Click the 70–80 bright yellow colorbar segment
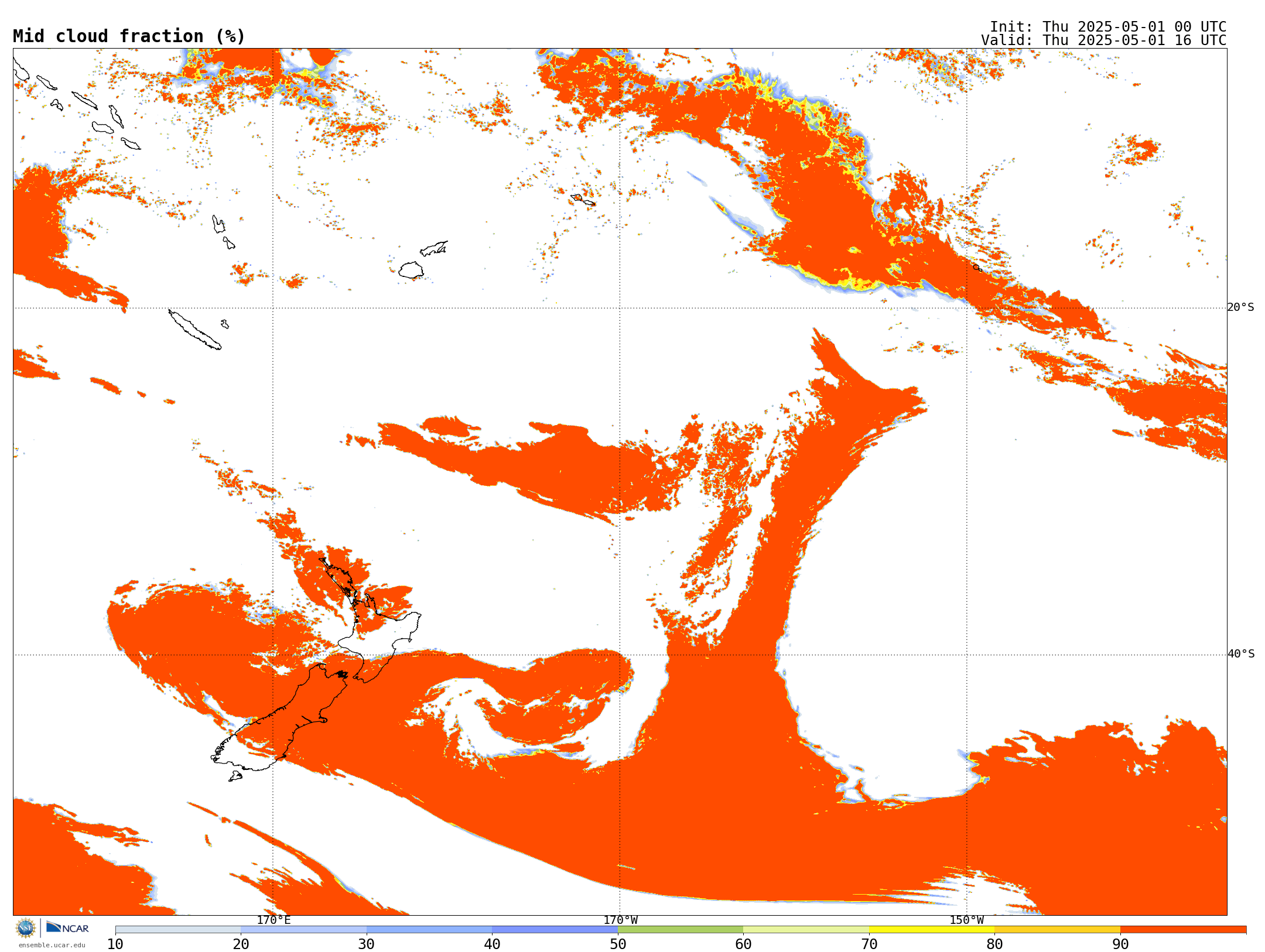Viewport: 1265px width, 952px height. (932, 930)
